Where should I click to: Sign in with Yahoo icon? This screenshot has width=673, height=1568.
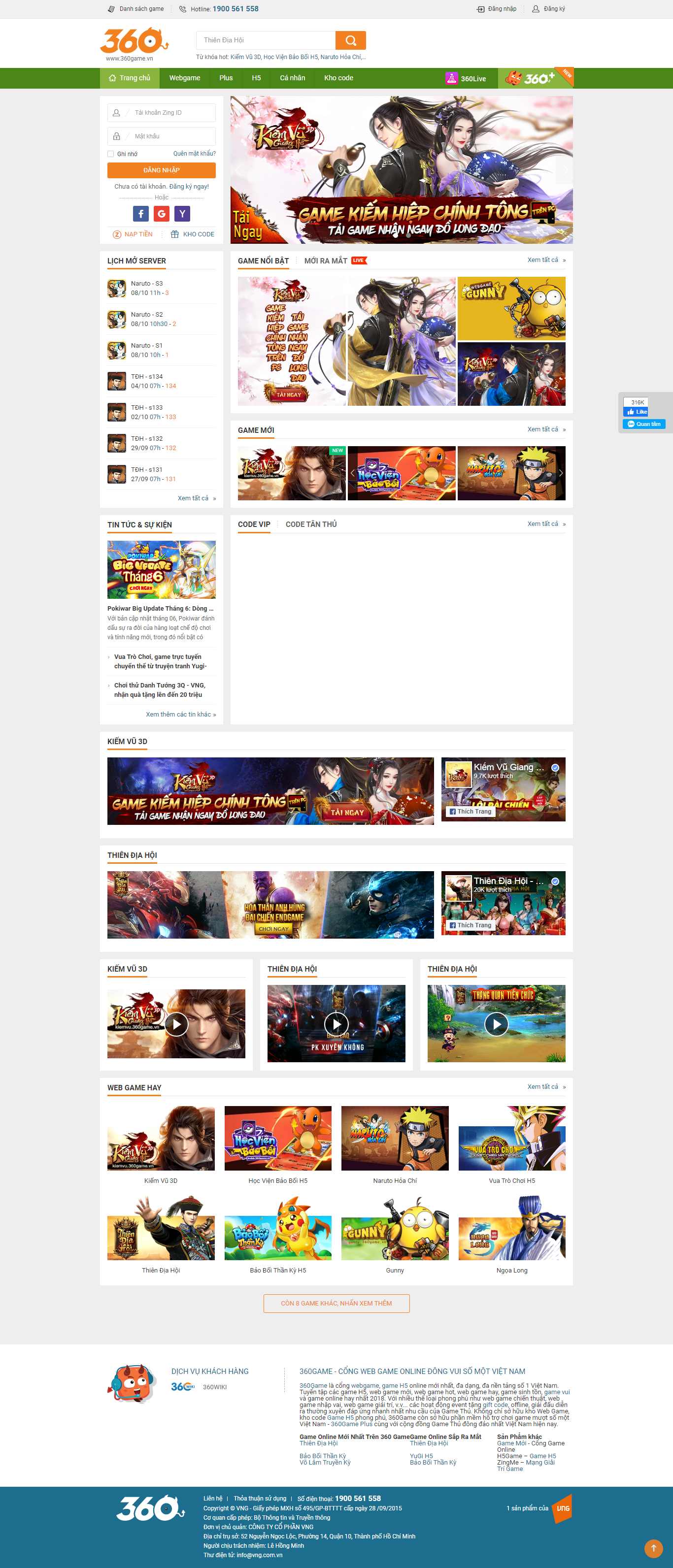tap(182, 214)
